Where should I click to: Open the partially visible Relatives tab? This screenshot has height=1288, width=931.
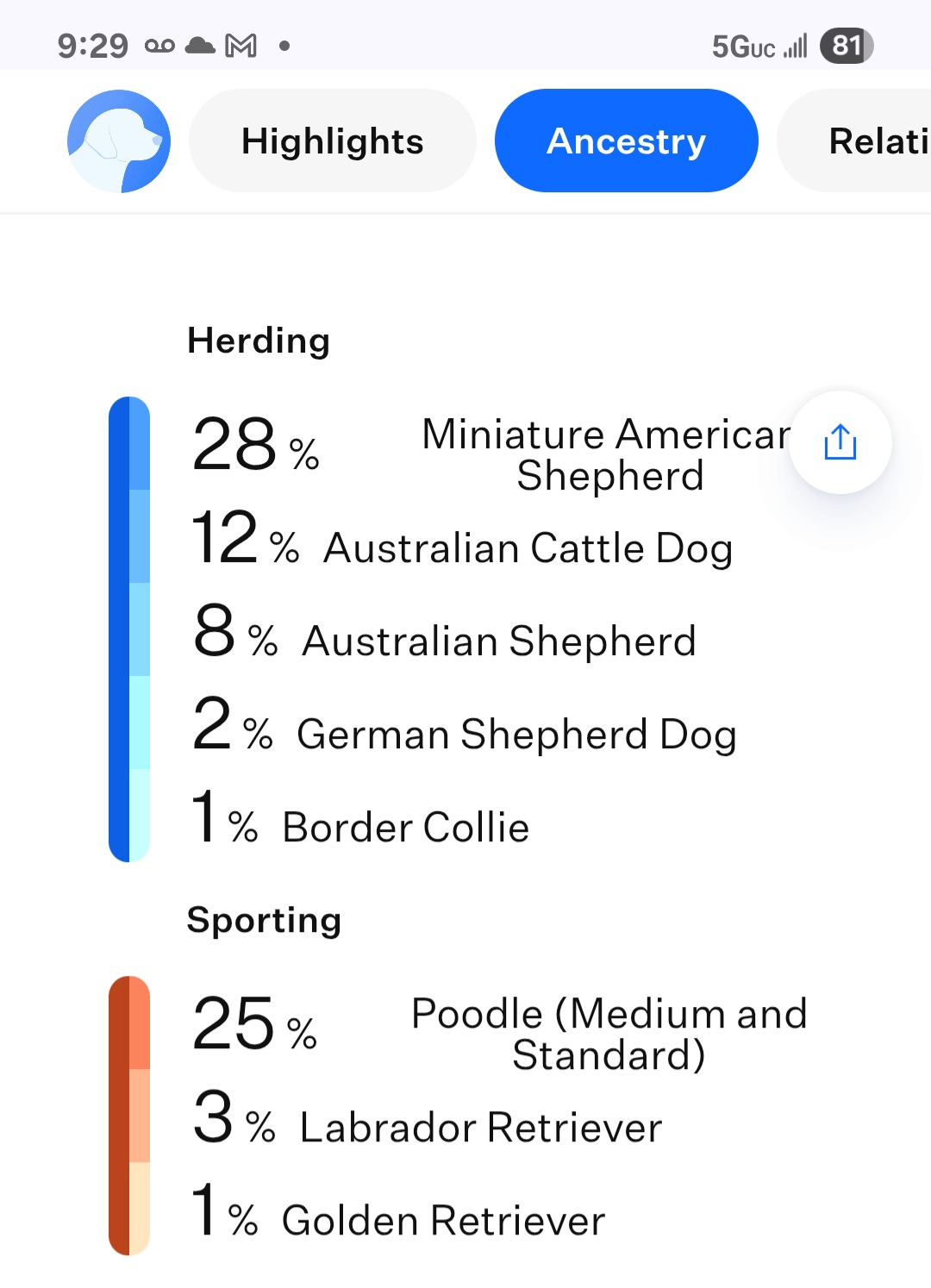coord(854,141)
